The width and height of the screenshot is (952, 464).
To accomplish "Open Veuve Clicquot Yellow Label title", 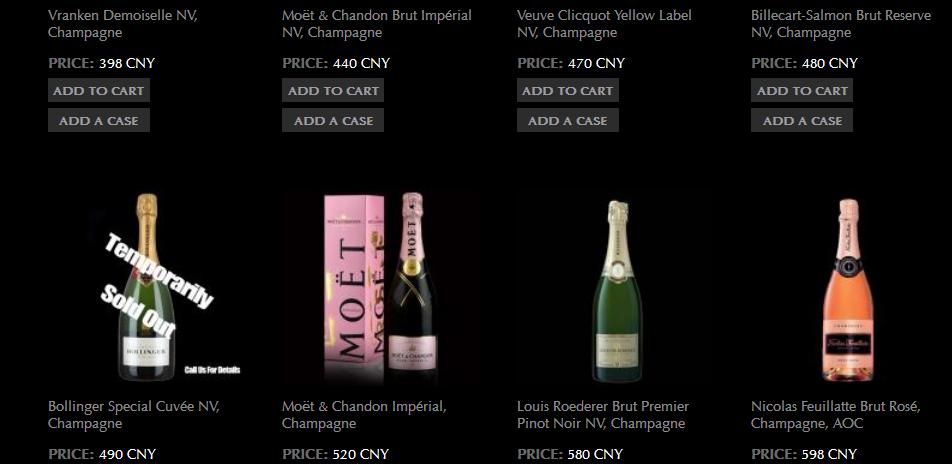I will (x=604, y=24).
